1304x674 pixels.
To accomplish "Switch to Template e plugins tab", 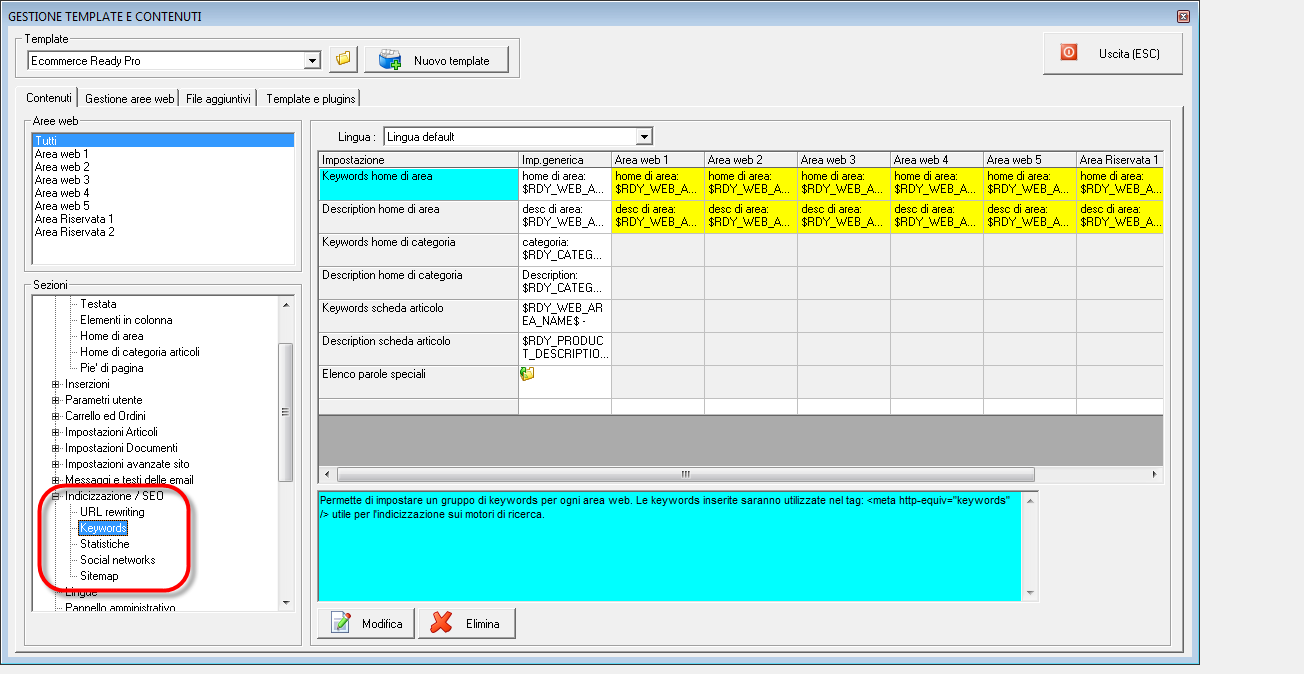I will coord(309,98).
